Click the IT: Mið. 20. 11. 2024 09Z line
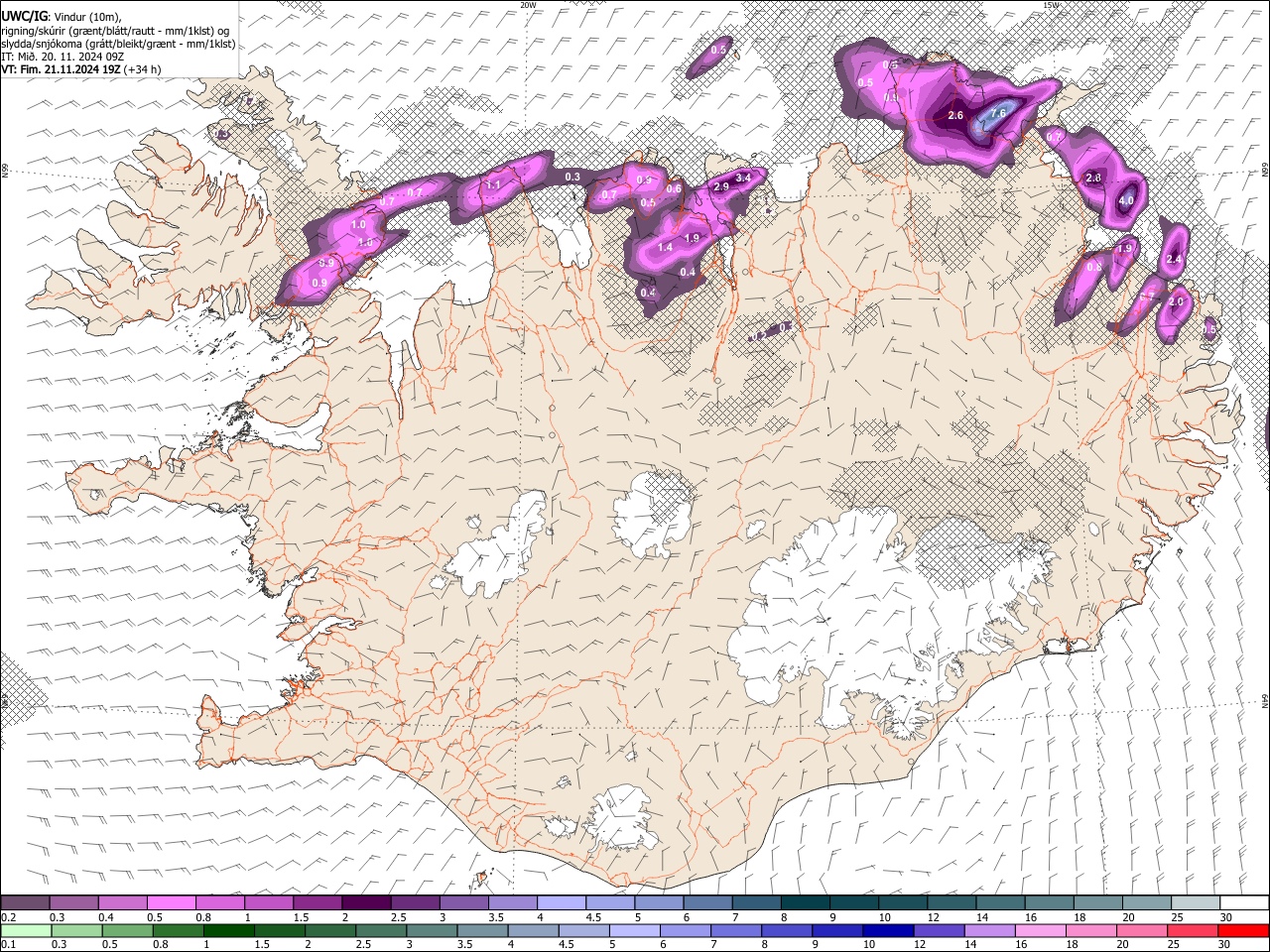The height and width of the screenshot is (952, 1270). coord(62,57)
